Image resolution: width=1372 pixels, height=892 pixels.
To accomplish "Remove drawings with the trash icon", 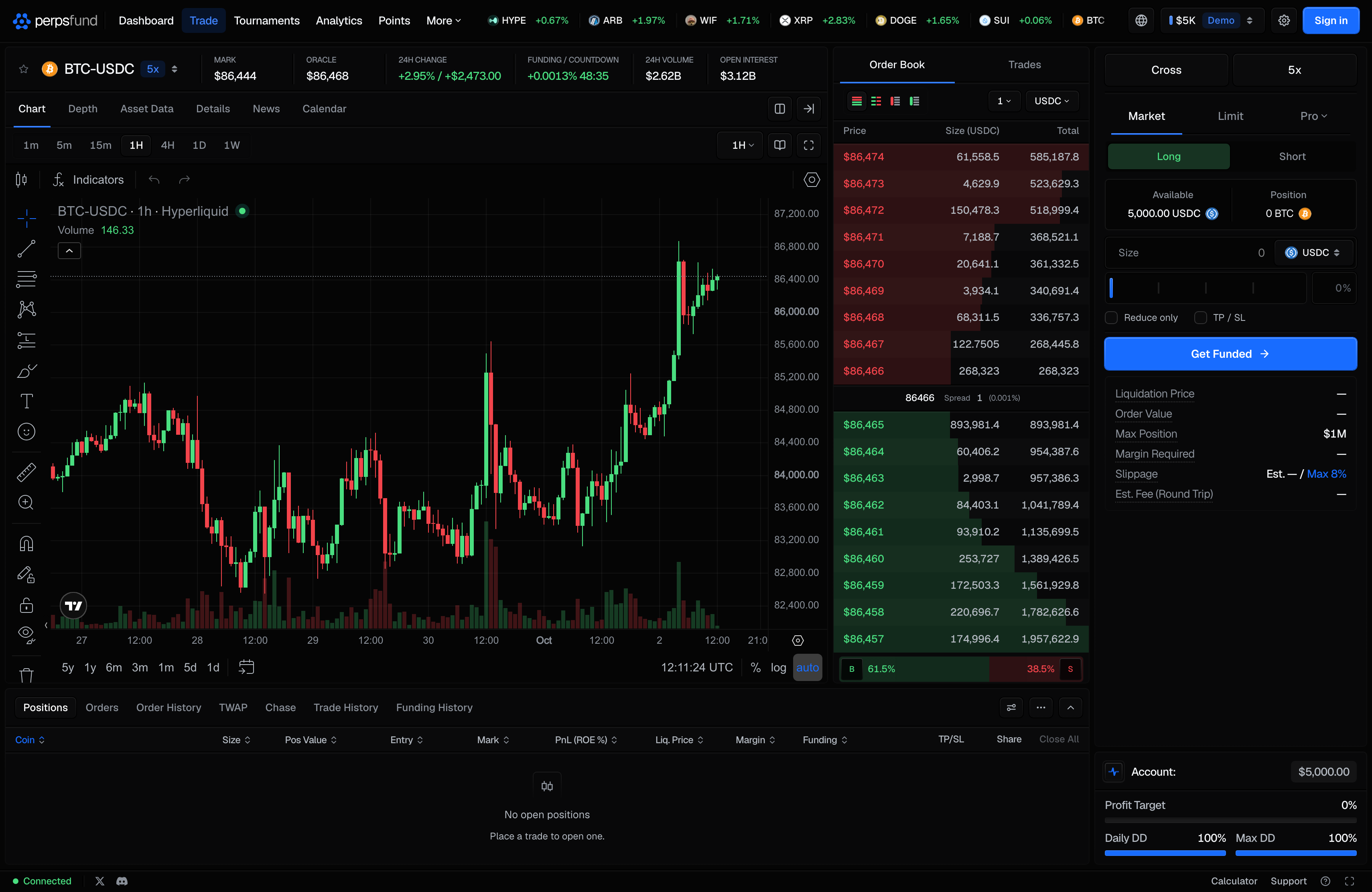I will pyautogui.click(x=26, y=675).
